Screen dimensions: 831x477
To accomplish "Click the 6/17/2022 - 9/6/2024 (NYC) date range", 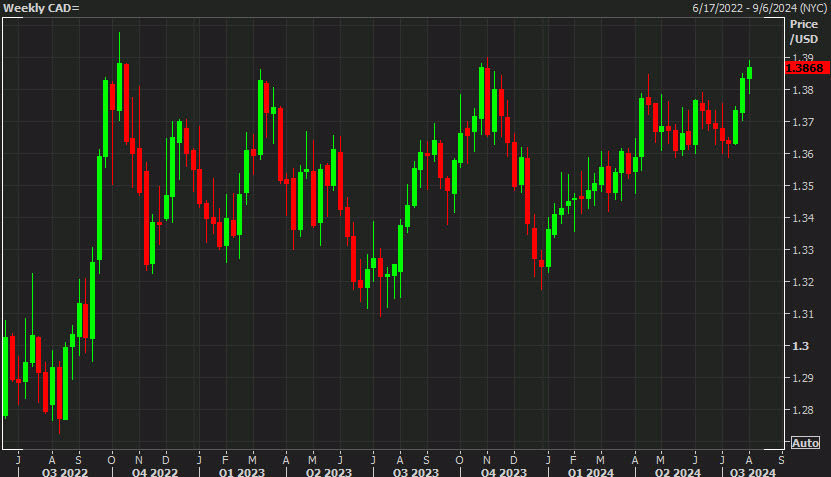I will tap(760, 8).
